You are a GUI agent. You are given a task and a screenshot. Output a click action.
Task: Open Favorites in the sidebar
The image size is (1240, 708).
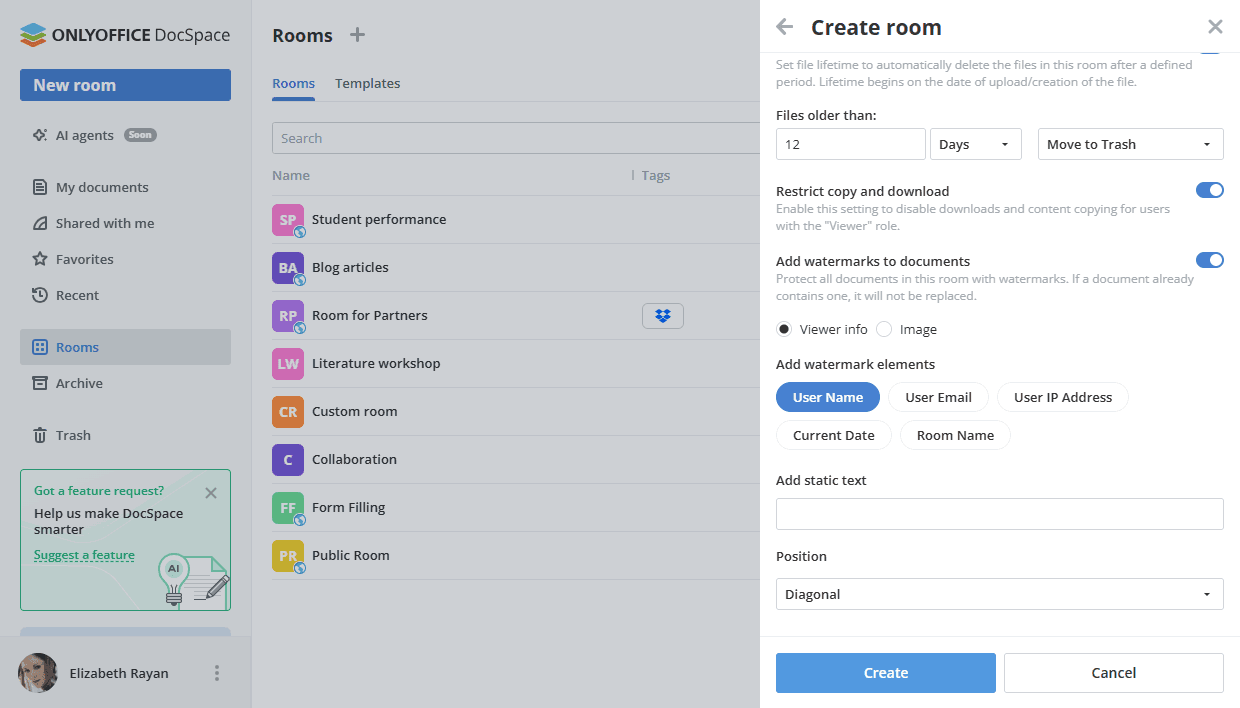point(84,259)
